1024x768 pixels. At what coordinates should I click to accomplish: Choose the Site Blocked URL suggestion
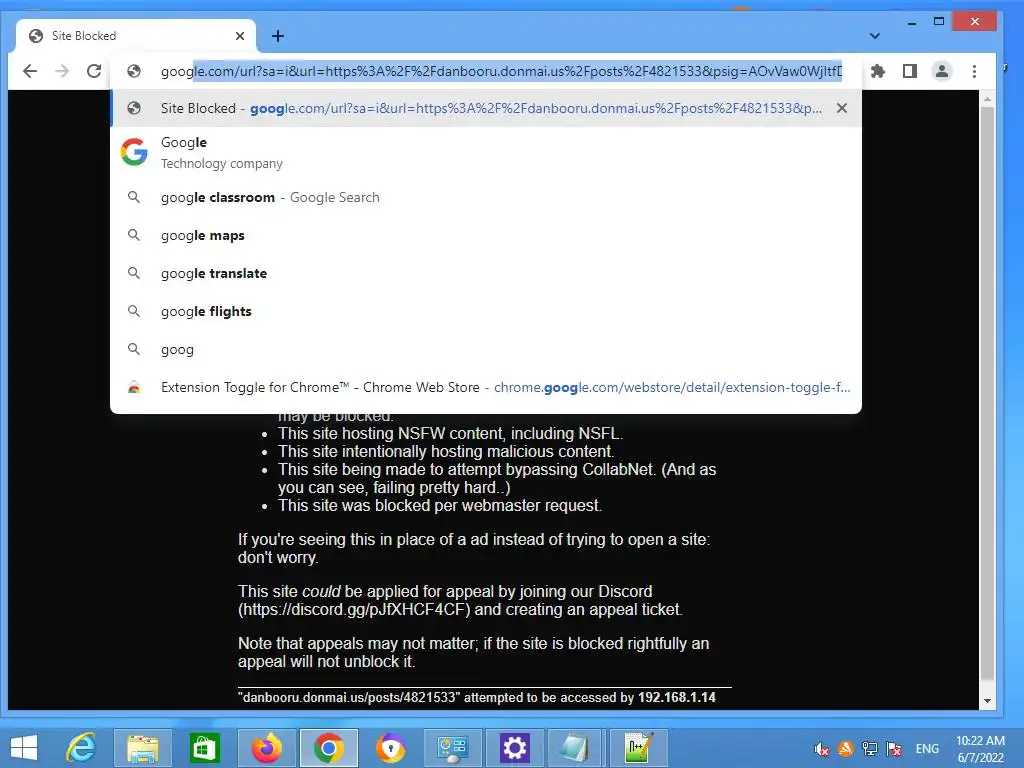(486, 108)
